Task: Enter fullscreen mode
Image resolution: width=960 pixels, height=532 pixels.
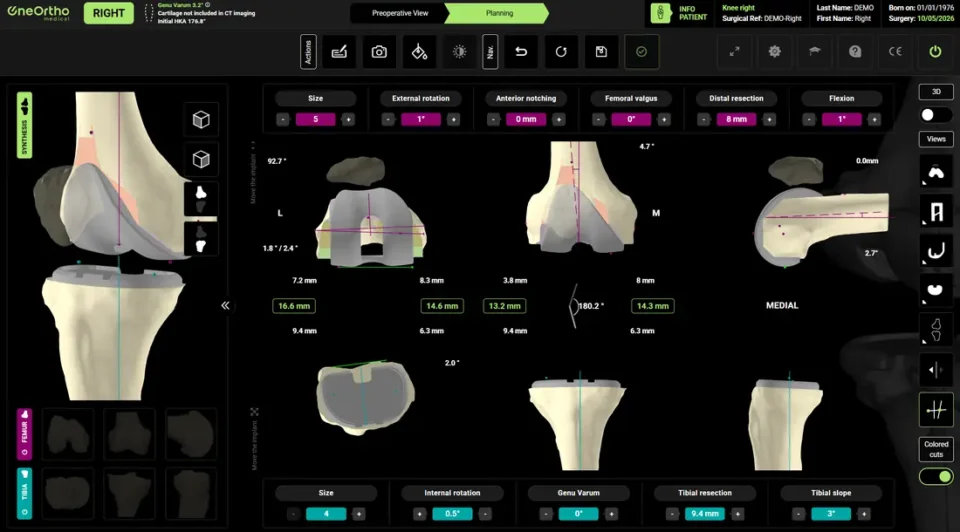Action: pos(734,52)
